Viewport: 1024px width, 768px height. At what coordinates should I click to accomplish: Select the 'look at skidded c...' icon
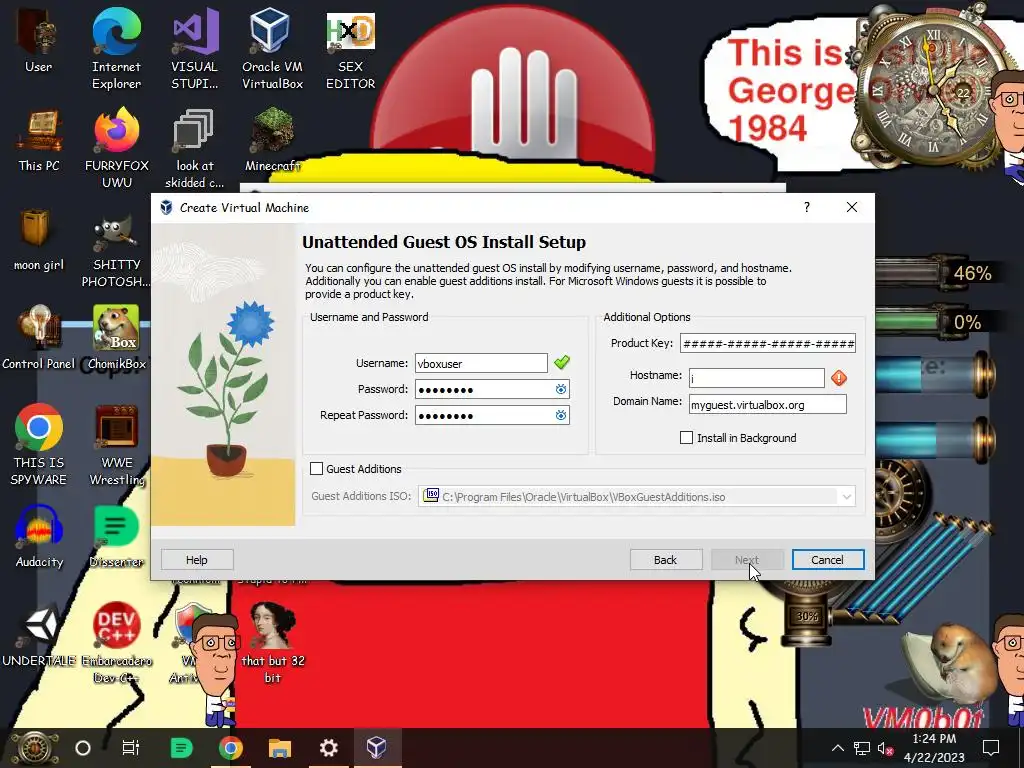(195, 148)
